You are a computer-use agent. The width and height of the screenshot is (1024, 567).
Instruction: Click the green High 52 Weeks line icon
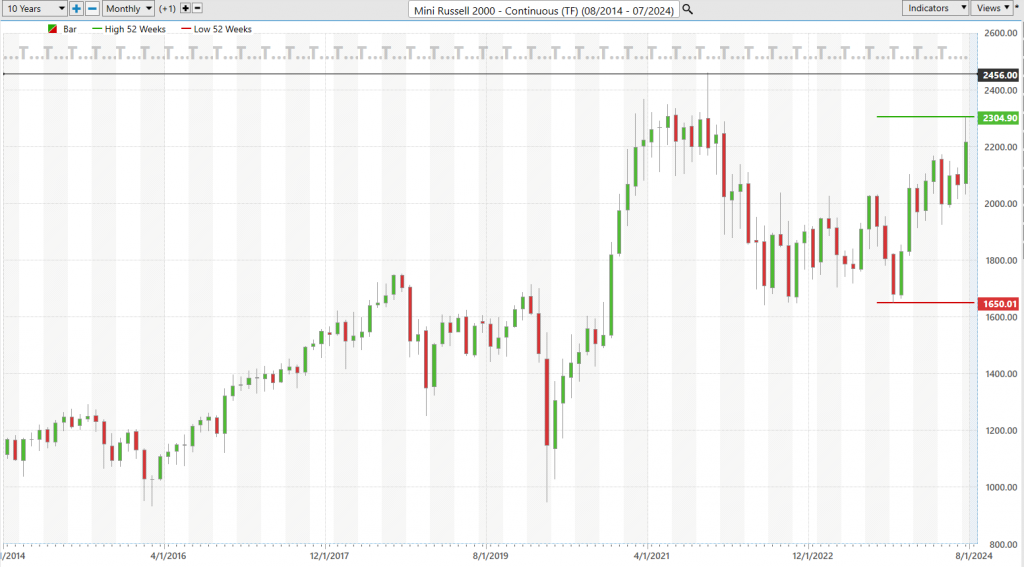97,29
